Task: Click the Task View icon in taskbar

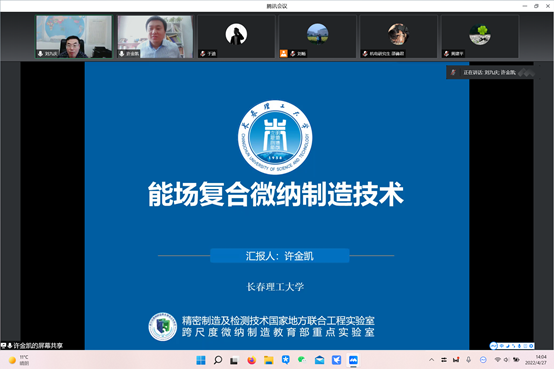Action: 234,361
